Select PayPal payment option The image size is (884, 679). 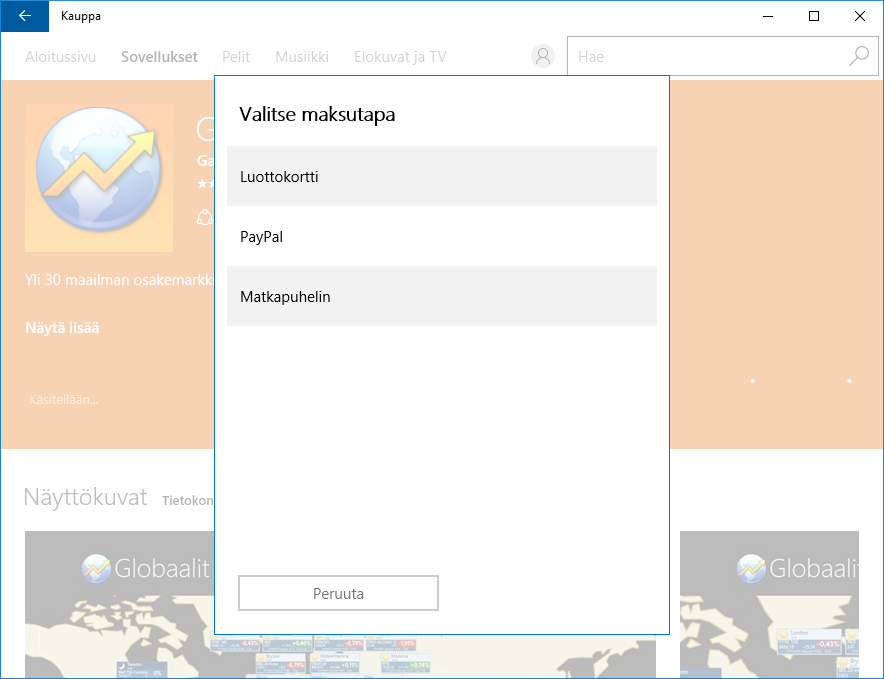(x=441, y=237)
